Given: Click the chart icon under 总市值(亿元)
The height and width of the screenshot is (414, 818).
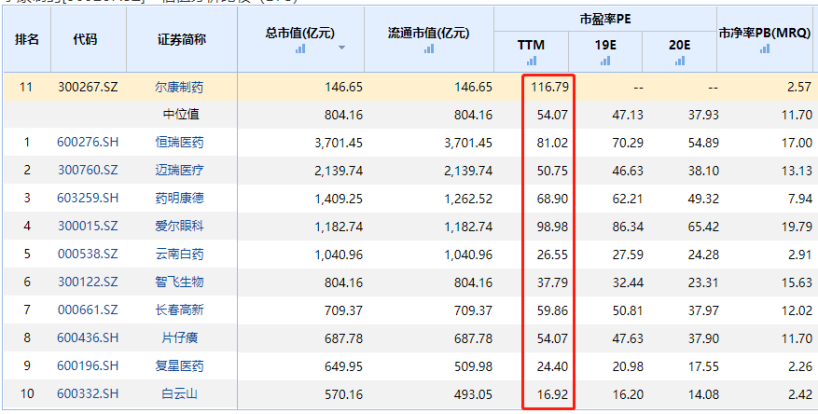Looking at the screenshot, I should [300, 48].
